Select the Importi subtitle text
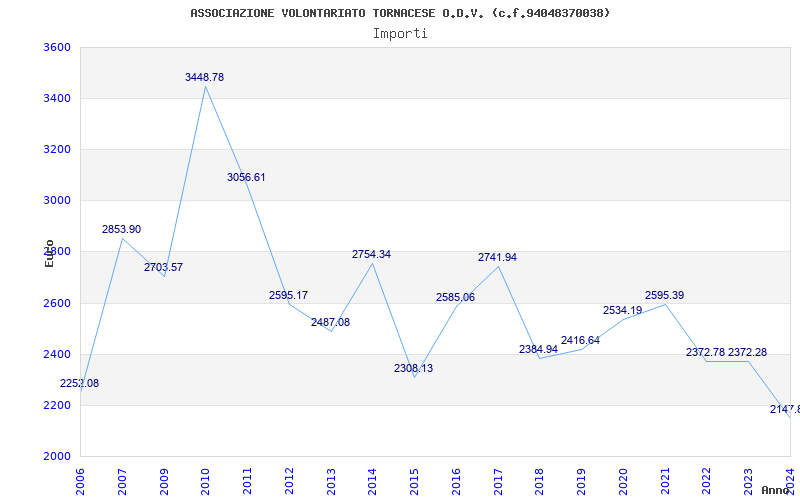 pyautogui.click(x=400, y=34)
